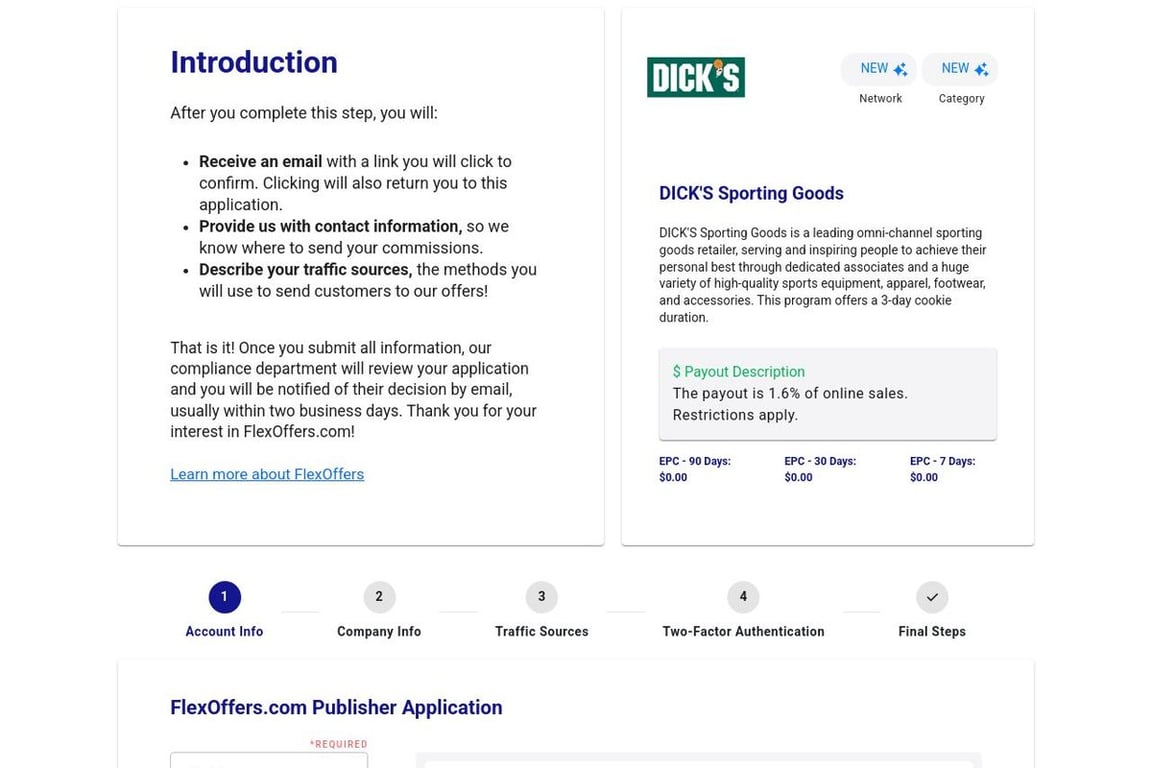Click 'The payout is 1.6% of online sales' text
Image resolution: width=1152 pixels, height=768 pixels.
(790, 393)
